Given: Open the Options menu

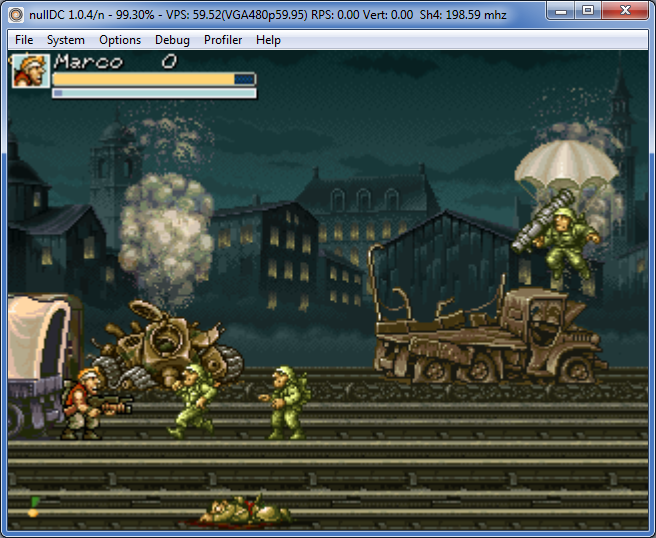Looking at the screenshot, I should coord(120,40).
